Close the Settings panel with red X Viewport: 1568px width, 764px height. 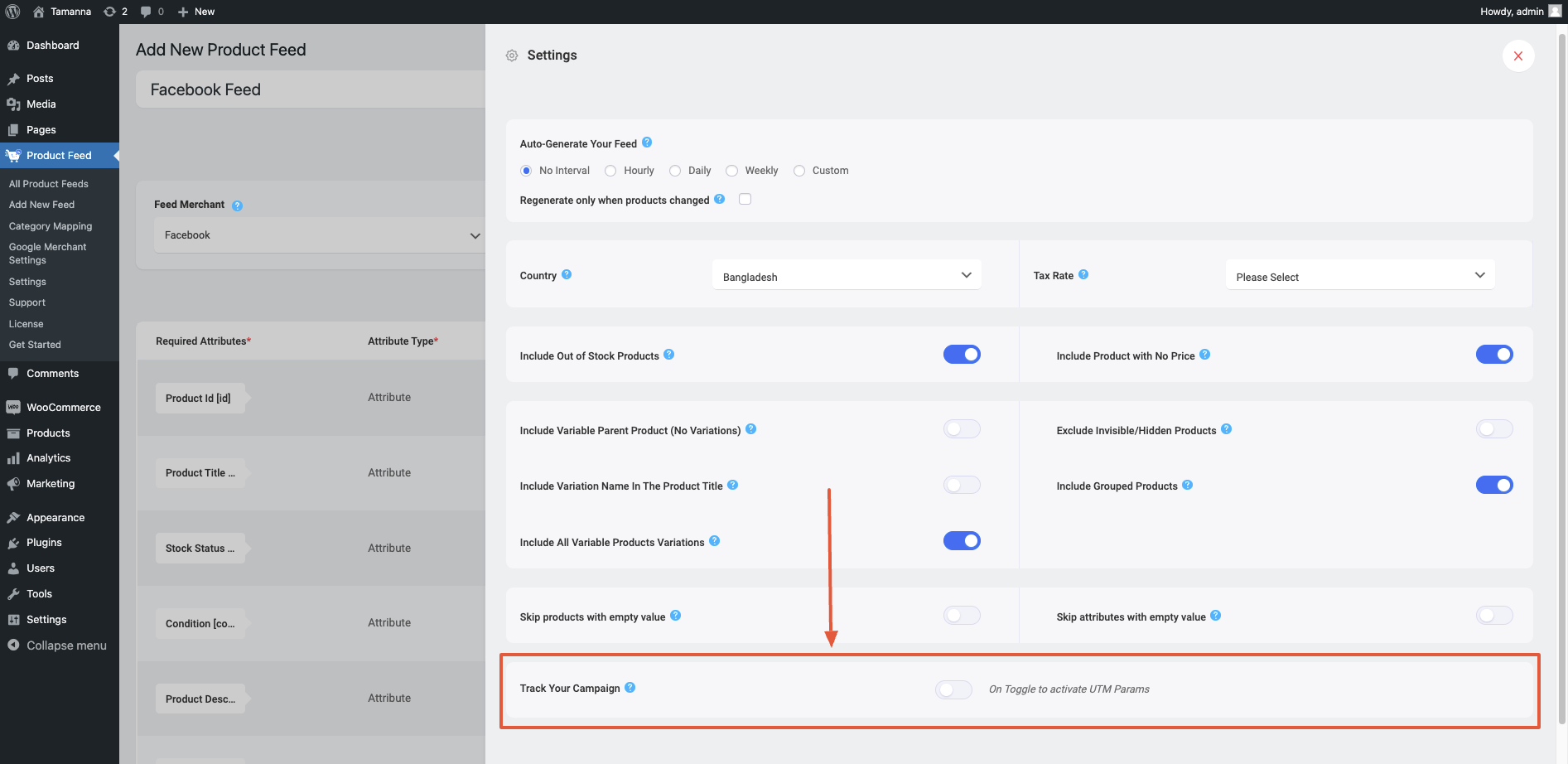(1518, 56)
